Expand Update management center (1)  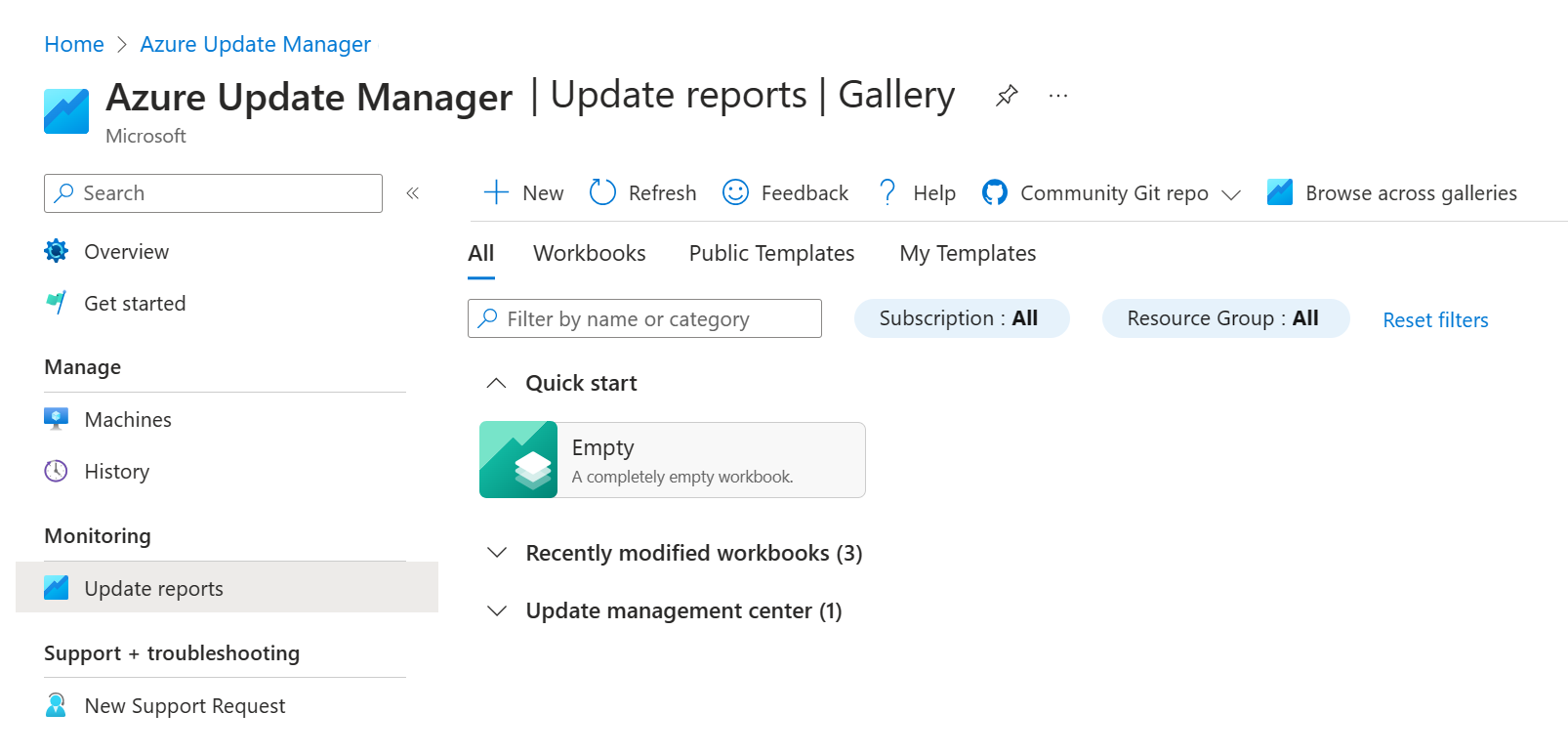pyautogui.click(x=497, y=610)
